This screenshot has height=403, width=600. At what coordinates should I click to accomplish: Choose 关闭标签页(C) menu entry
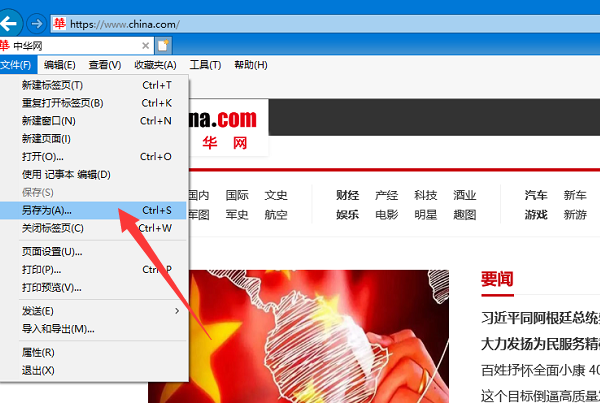[93, 228]
